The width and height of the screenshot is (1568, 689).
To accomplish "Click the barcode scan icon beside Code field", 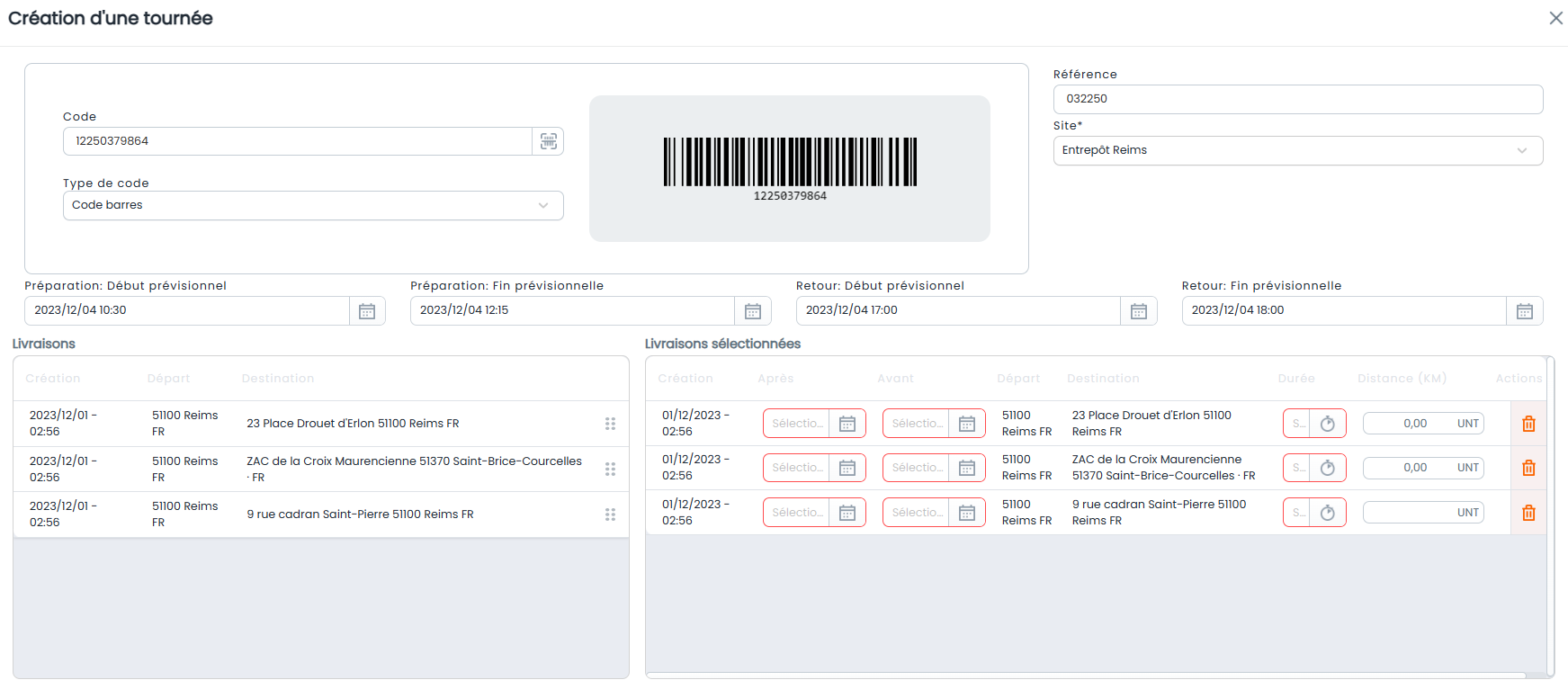I will click(548, 141).
